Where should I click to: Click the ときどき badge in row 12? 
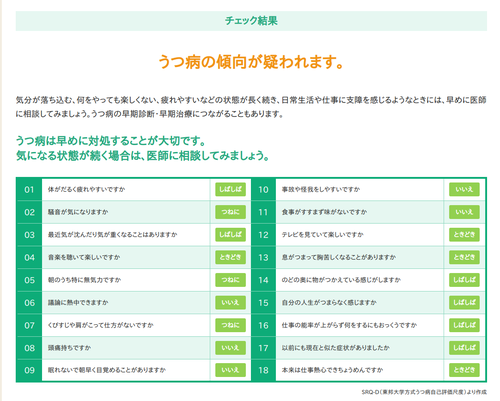tap(464, 235)
